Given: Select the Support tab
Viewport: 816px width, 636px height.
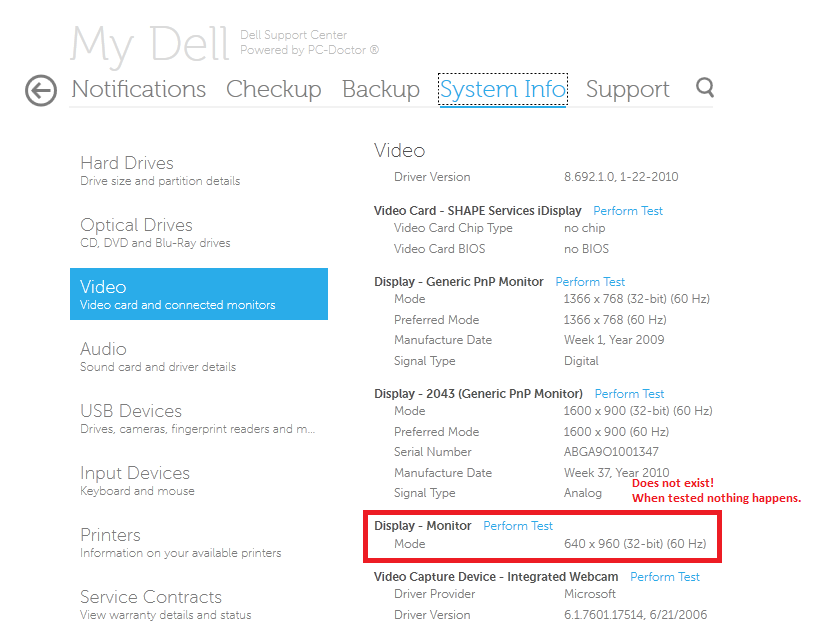Looking at the screenshot, I should (x=627, y=89).
